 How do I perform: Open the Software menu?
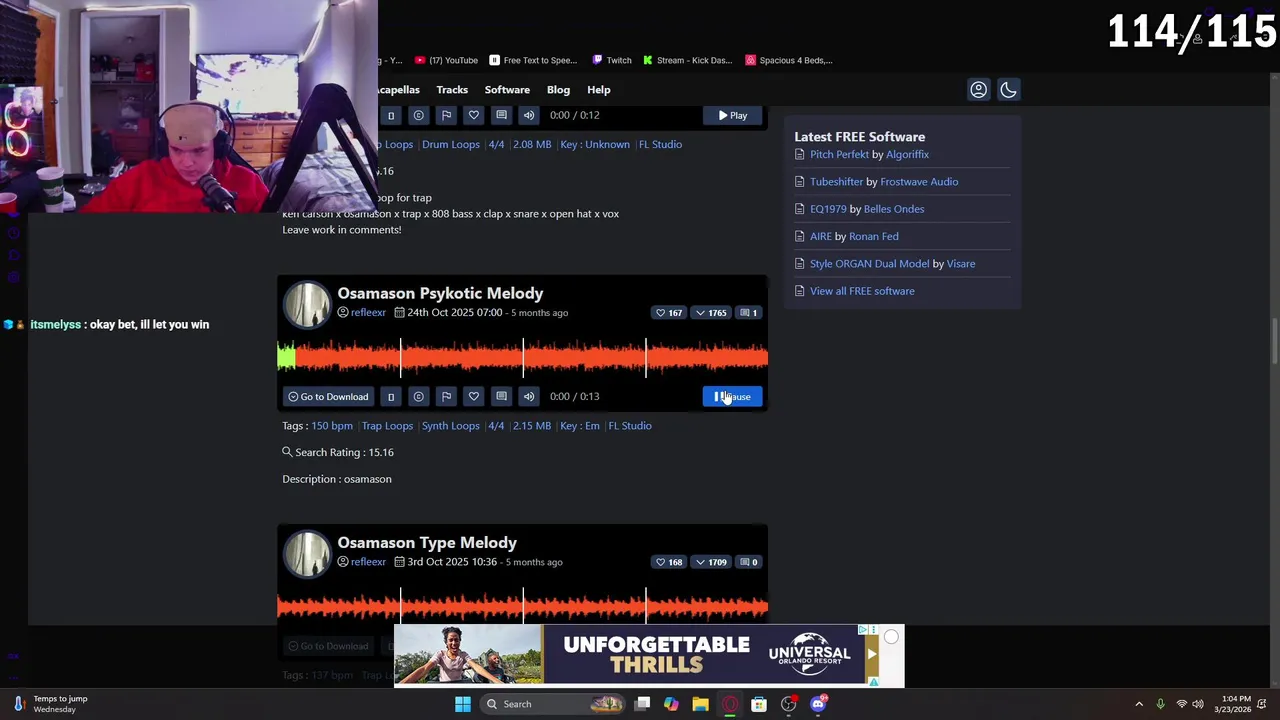click(507, 90)
